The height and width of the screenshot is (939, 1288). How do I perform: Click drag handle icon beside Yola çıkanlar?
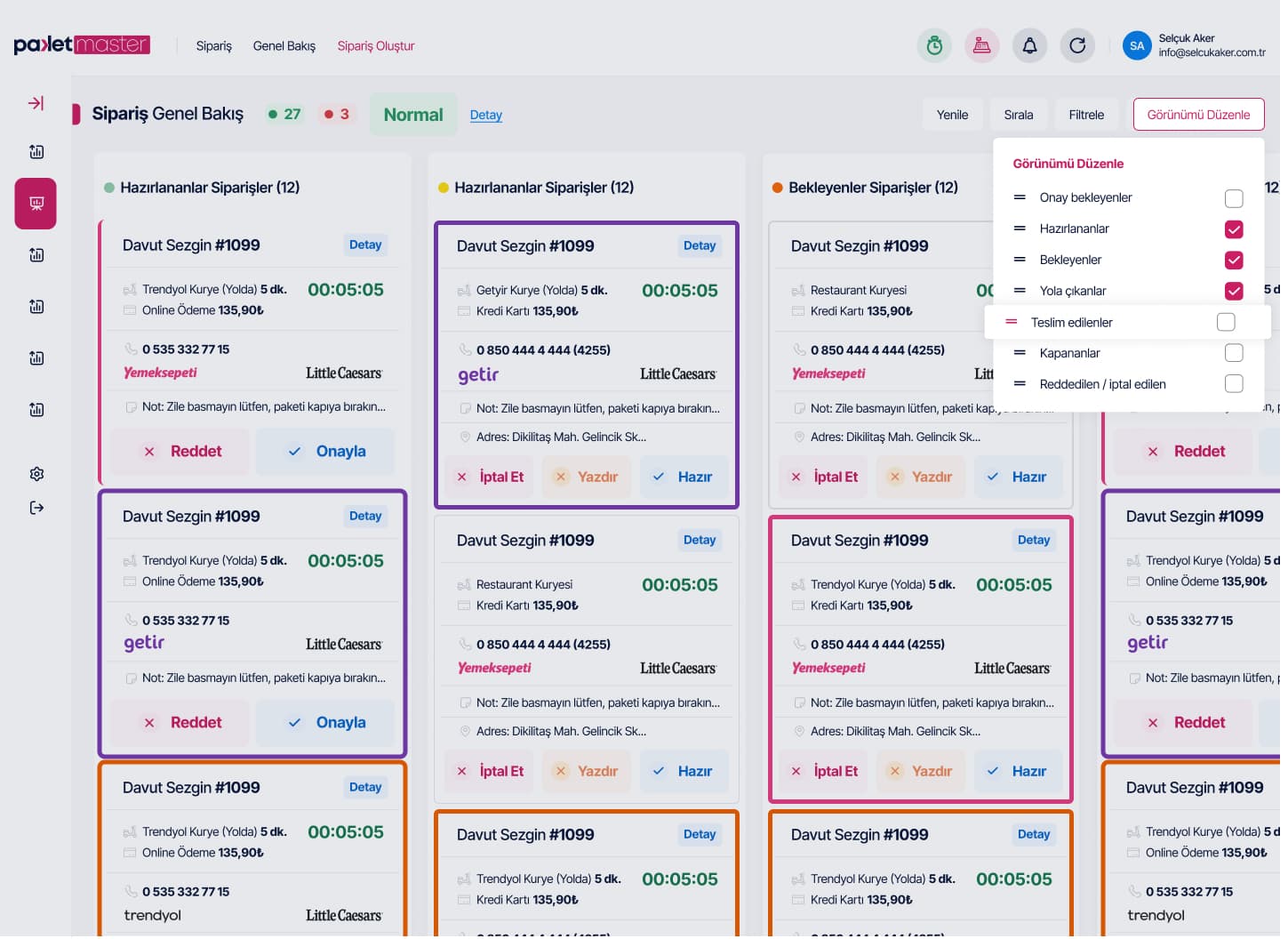[1020, 291]
